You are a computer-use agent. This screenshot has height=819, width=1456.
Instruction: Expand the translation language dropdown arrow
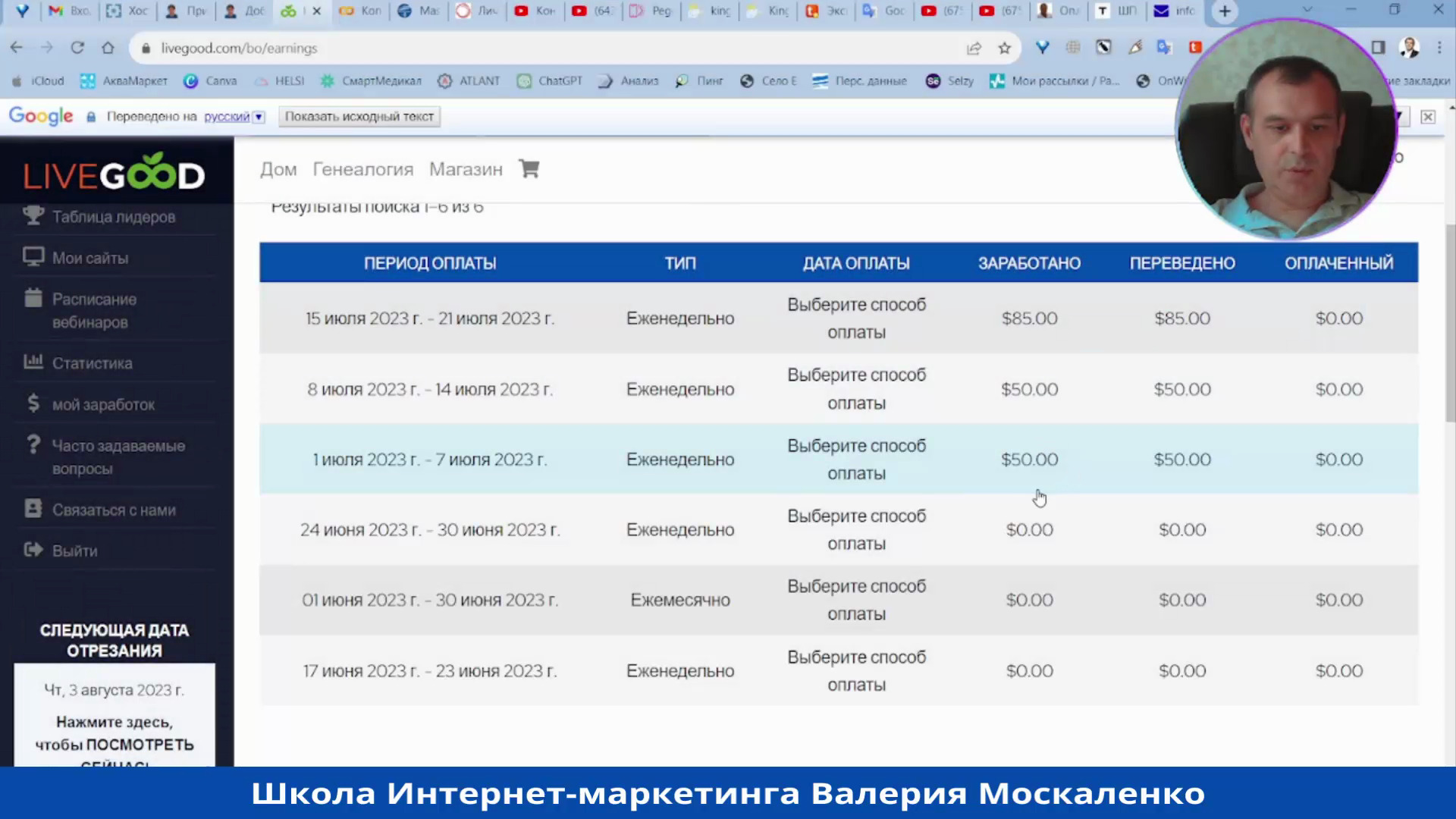click(x=259, y=117)
